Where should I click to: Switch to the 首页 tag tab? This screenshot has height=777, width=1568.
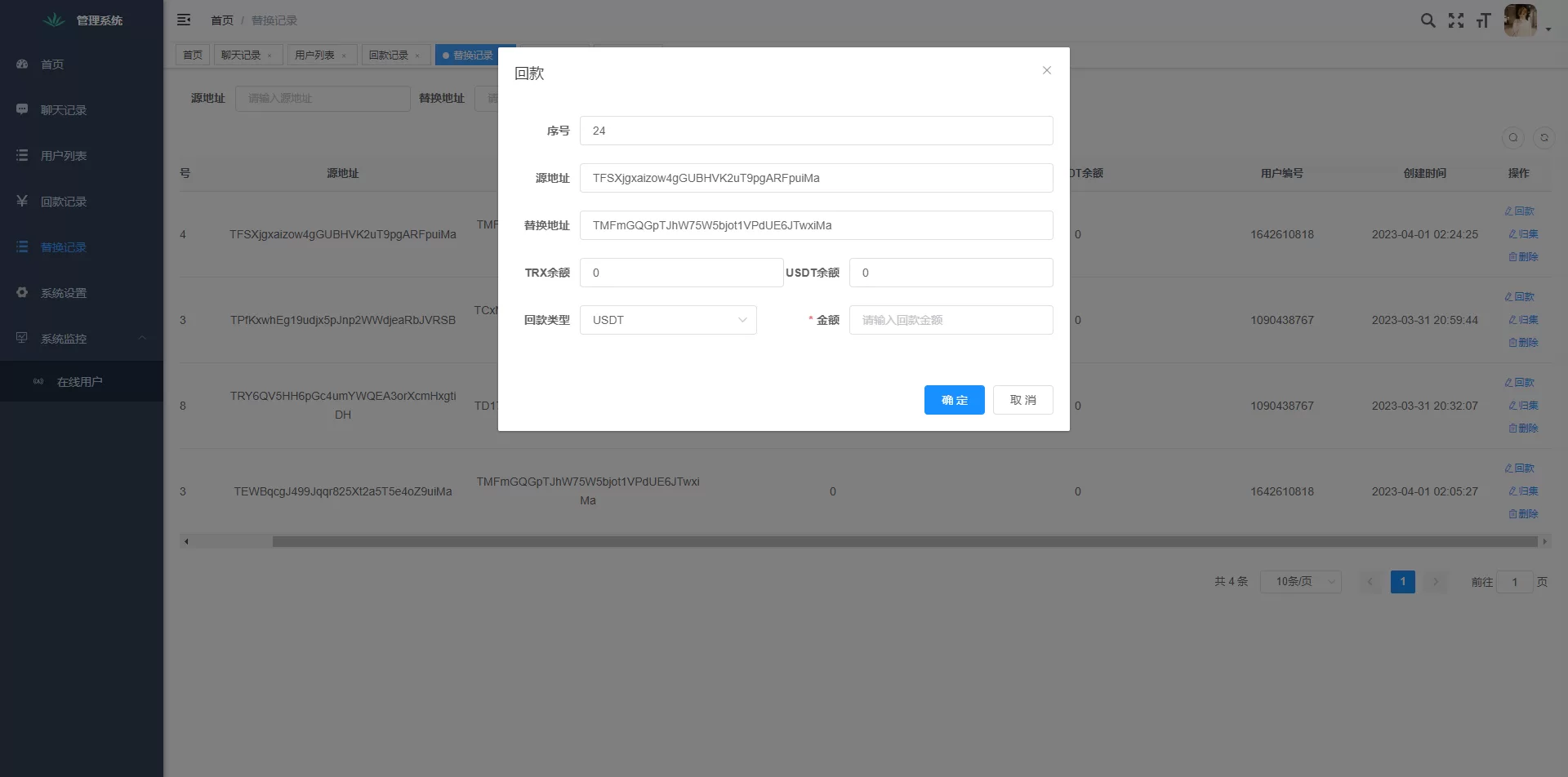coord(193,55)
